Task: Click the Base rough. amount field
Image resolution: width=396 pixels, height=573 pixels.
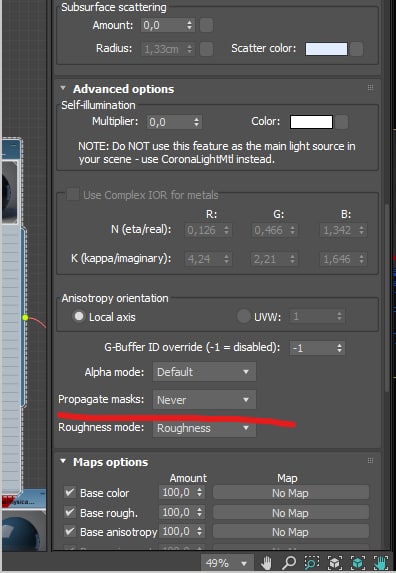Action: click(x=178, y=512)
